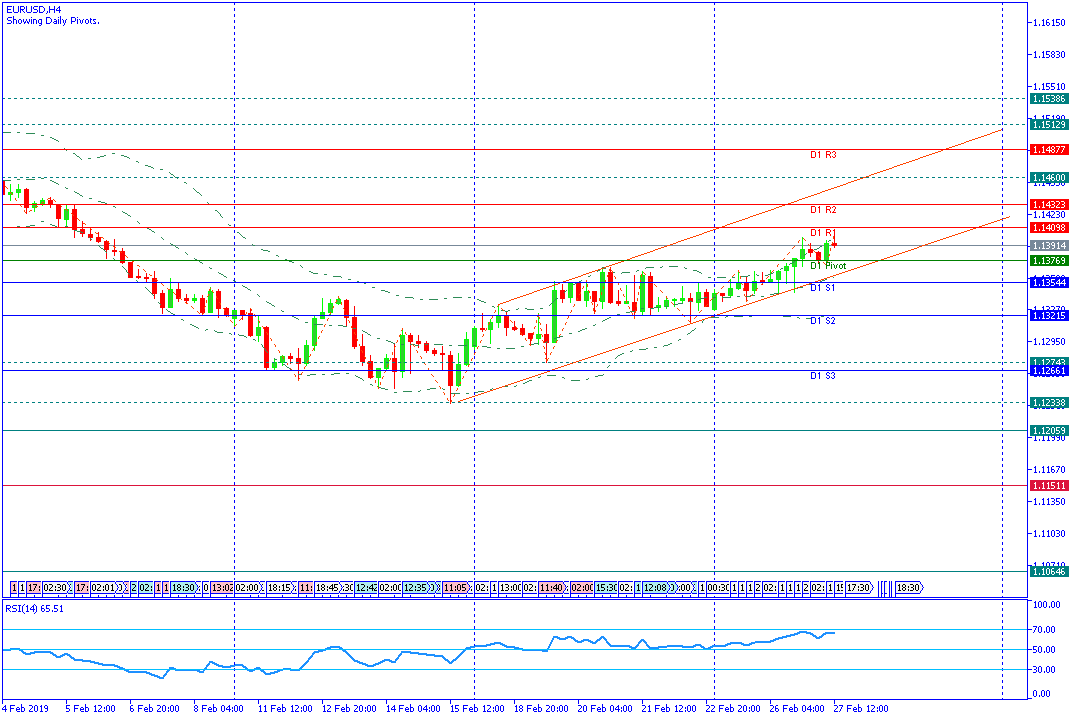Select the 1.14600 price level tag
The height and width of the screenshot is (720, 1080).
[x=1049, y=178]
